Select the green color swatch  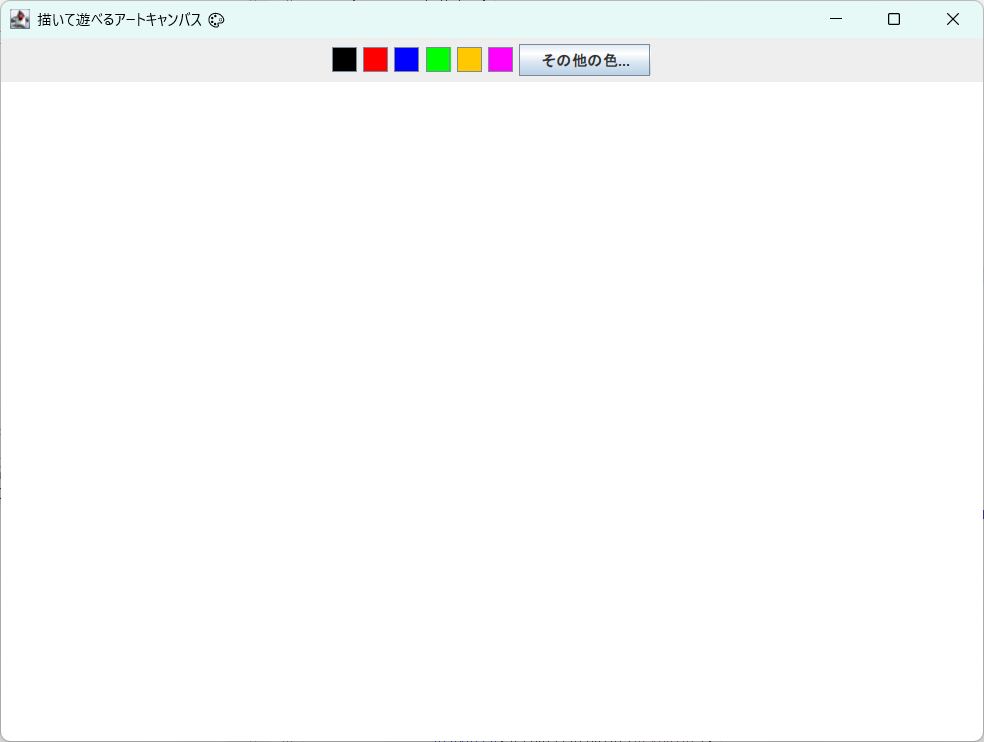tap(438, 60)
